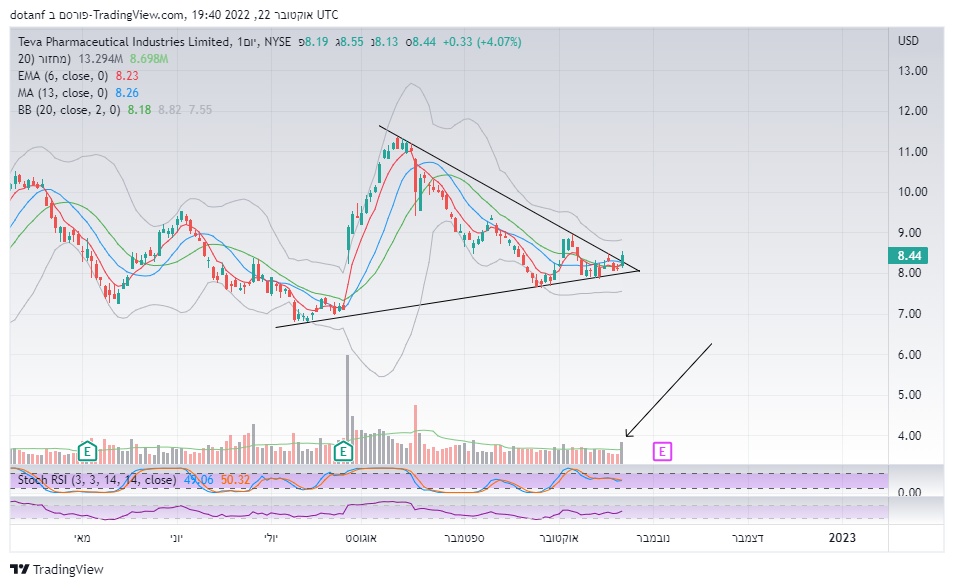Image resolution: width=954 pixels, height=587 pixels.
Task: Click the EMA value 8.23 in legend
Action: (127, 76)
